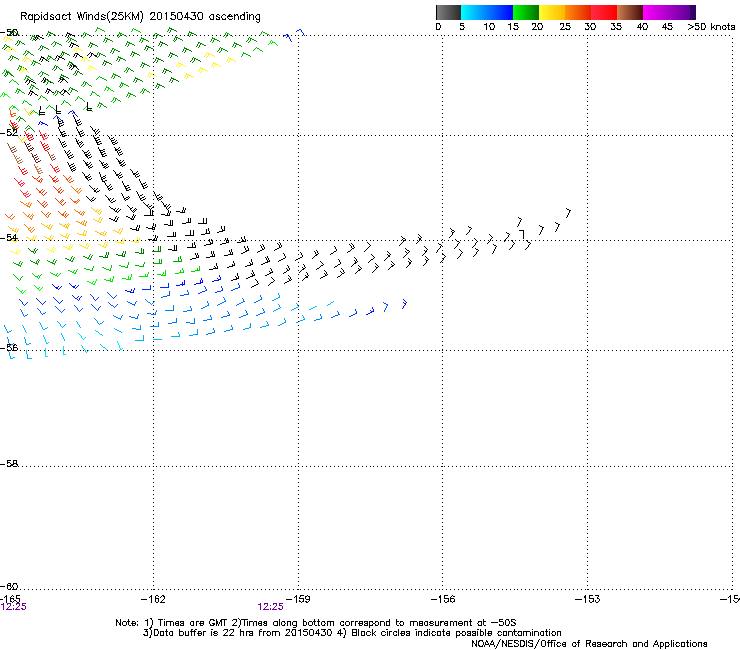The width and height of the screenshot is (740, 650).
Task: Click the cyan-blue 5-15 knots color band
Action: pos(487,12)
